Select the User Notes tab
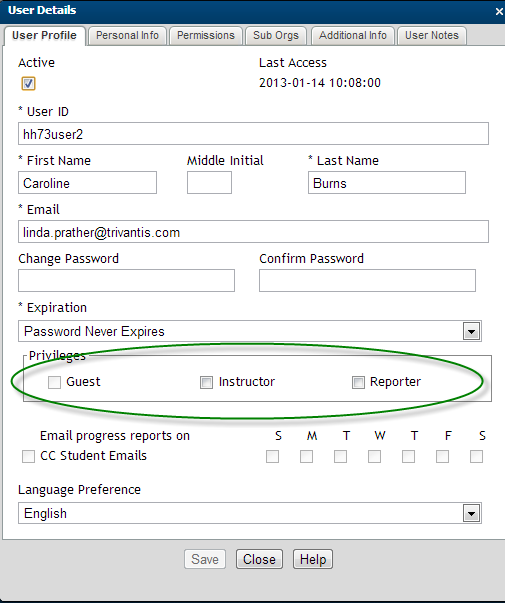505x603 pixels. click(x=432, y=35)
